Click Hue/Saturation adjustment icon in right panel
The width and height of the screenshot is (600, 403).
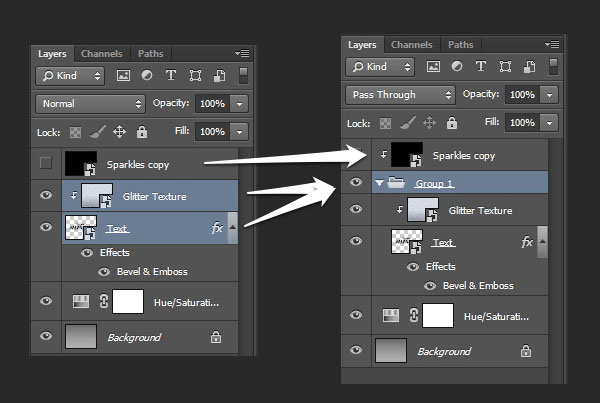coord(391,315)
